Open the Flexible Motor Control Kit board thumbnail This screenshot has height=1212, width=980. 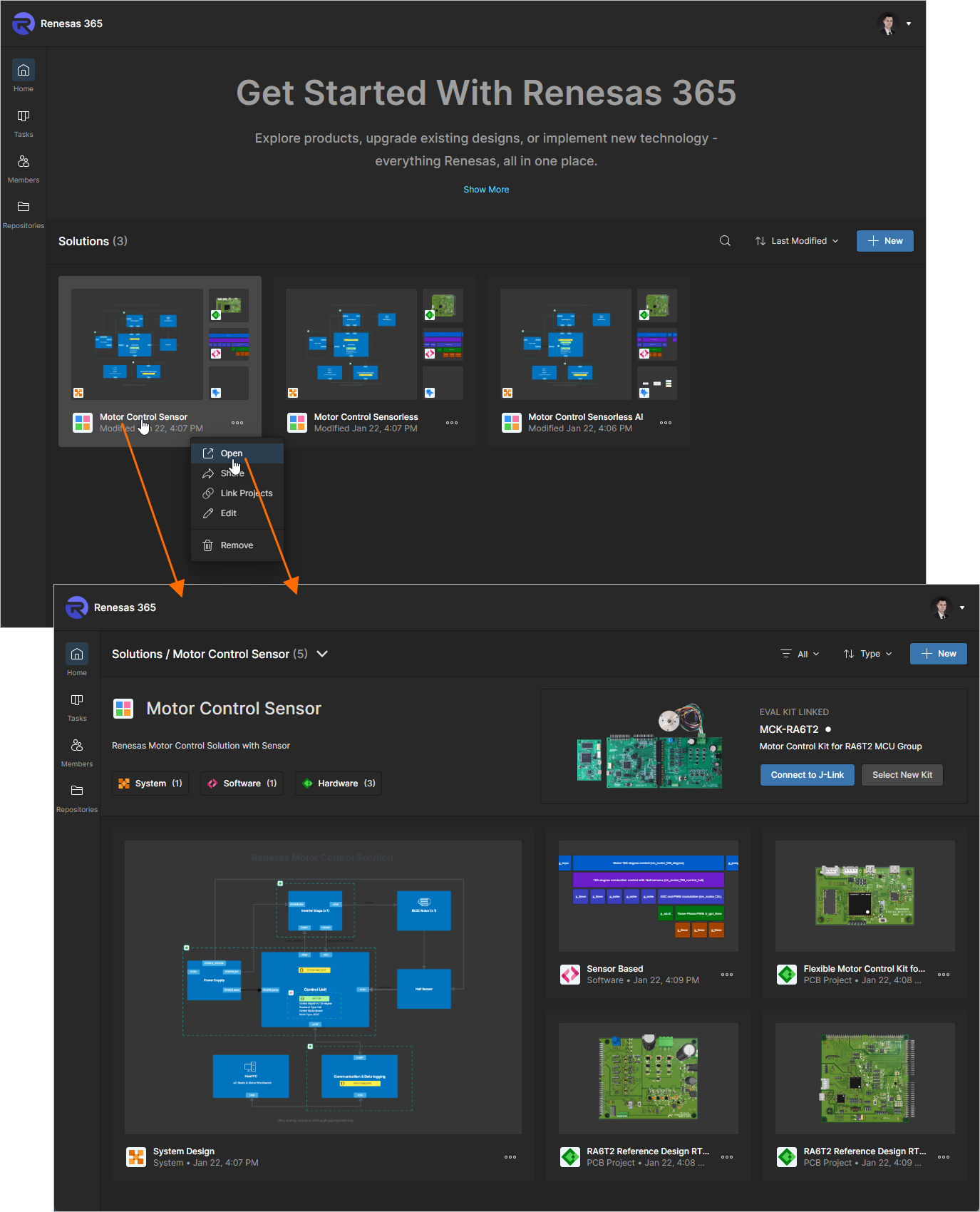coord(865,896)
